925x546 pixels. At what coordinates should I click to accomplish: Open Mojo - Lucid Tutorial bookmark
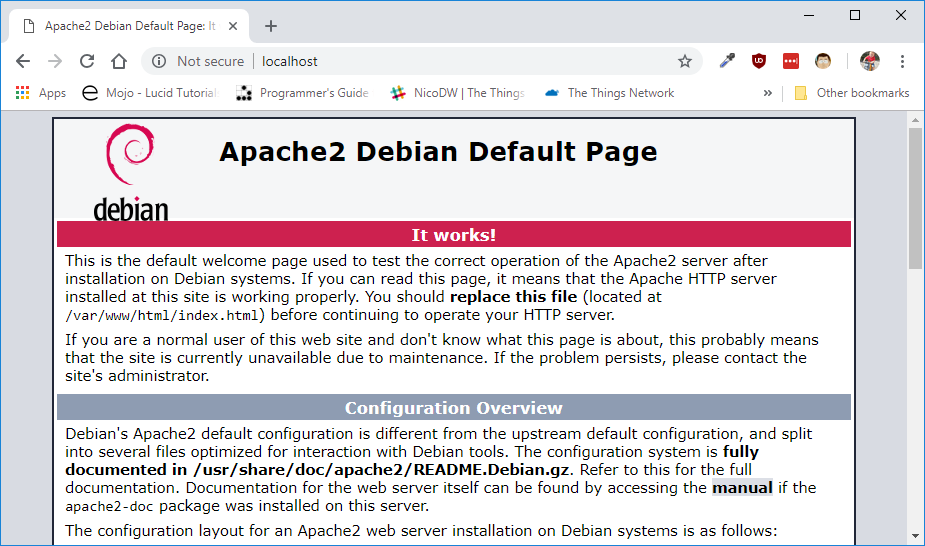click(151, 93)
